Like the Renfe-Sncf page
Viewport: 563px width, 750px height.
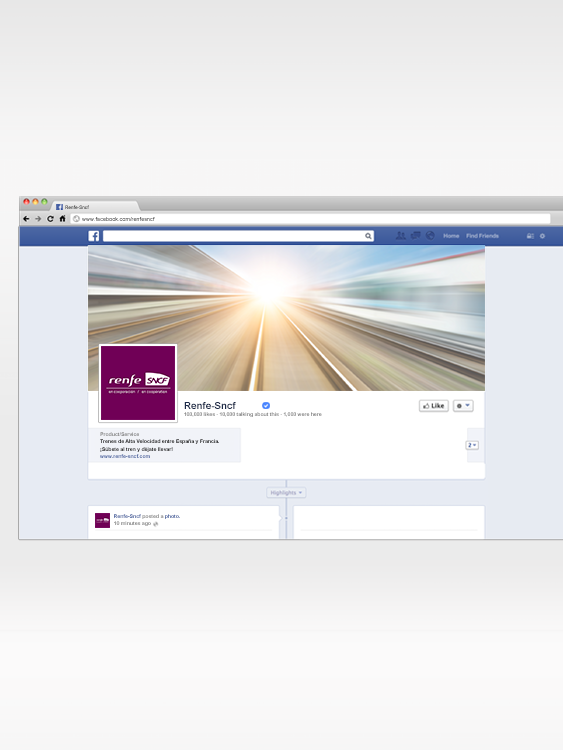click(434, 406)
